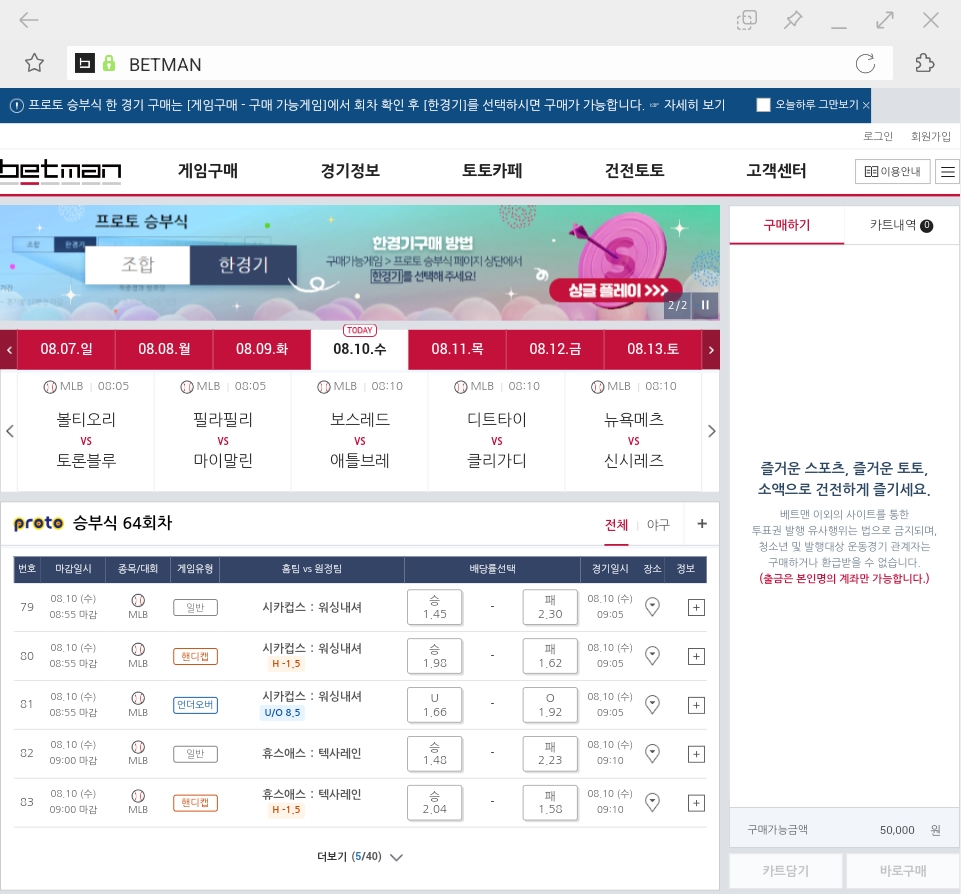Click 회원가입 link
Image resolution: width=961 pixels, height=894 pixels.
930,136
